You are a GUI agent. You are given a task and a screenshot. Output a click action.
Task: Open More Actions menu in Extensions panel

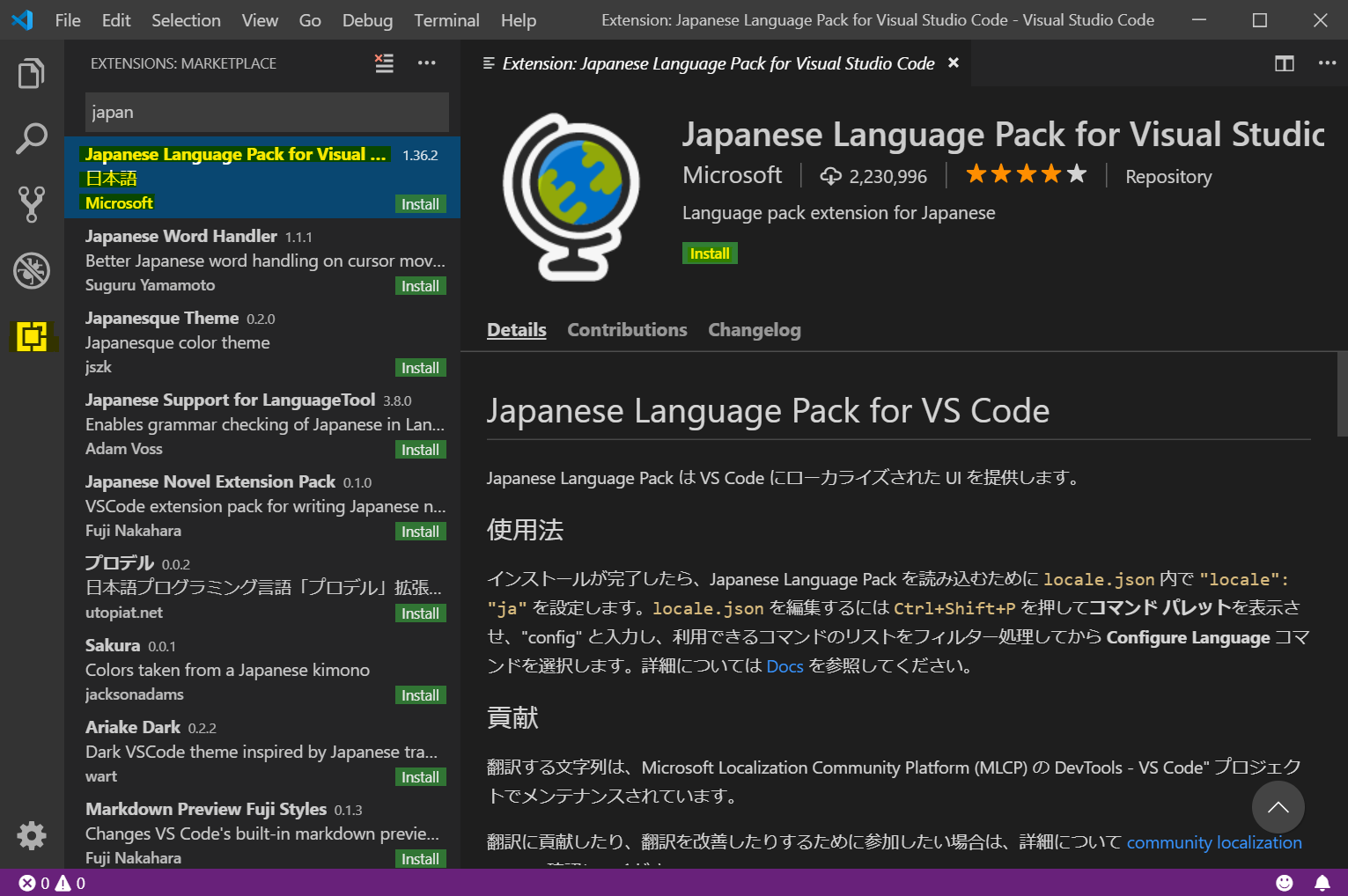point(427,62)
